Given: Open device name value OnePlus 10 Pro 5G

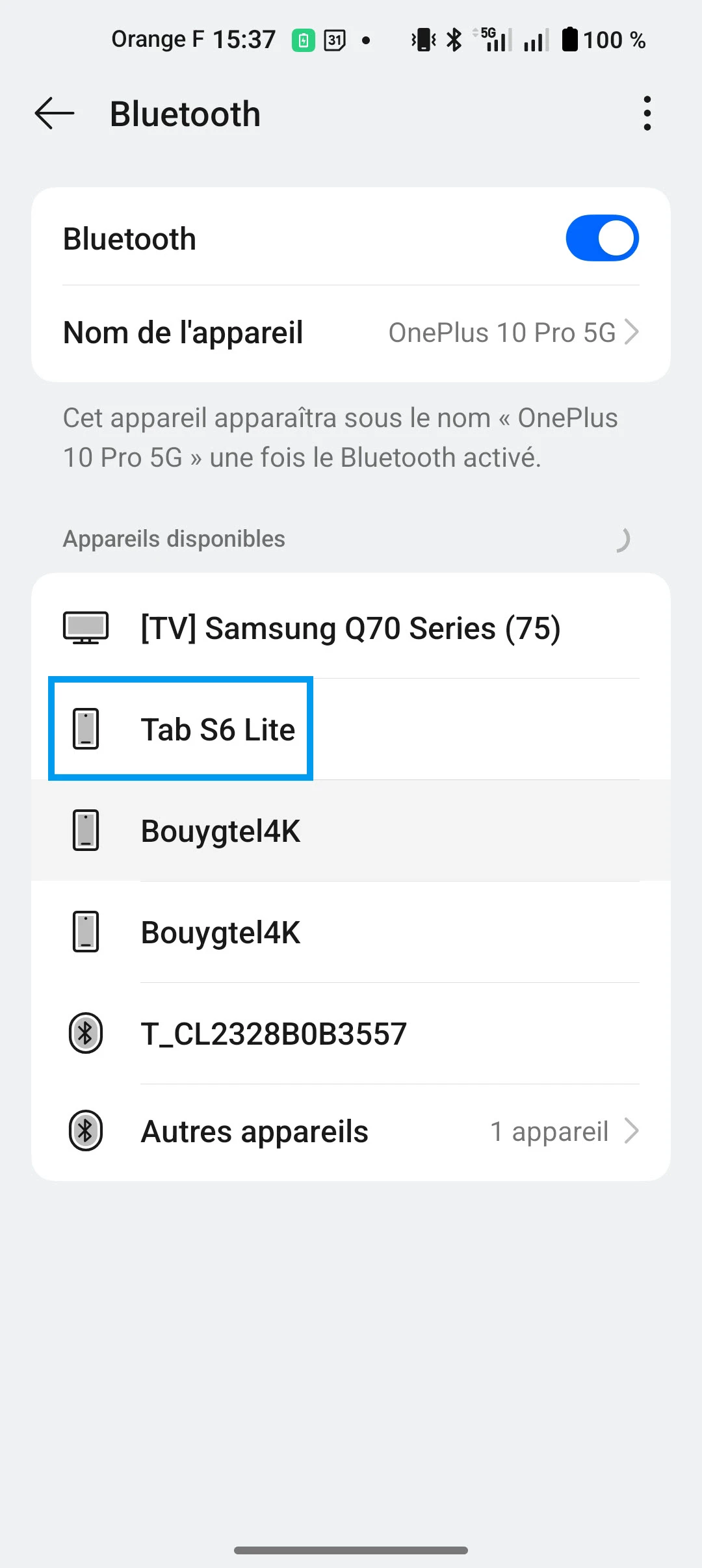Looking at the screenshot, I should 502,332.
